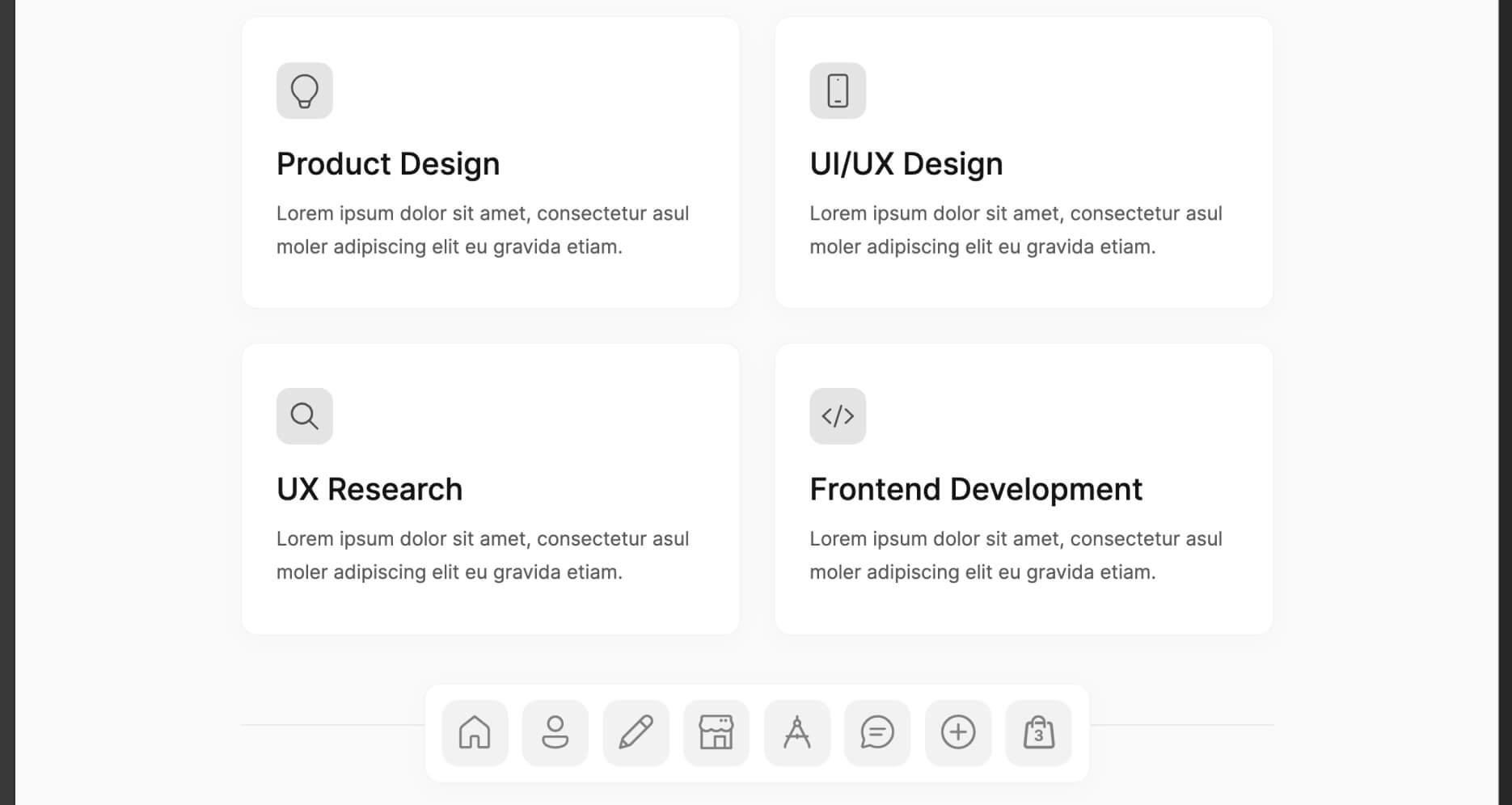
Task: Click the pencil edit icon
Action: pyautogui.click(x=636, y=732)
